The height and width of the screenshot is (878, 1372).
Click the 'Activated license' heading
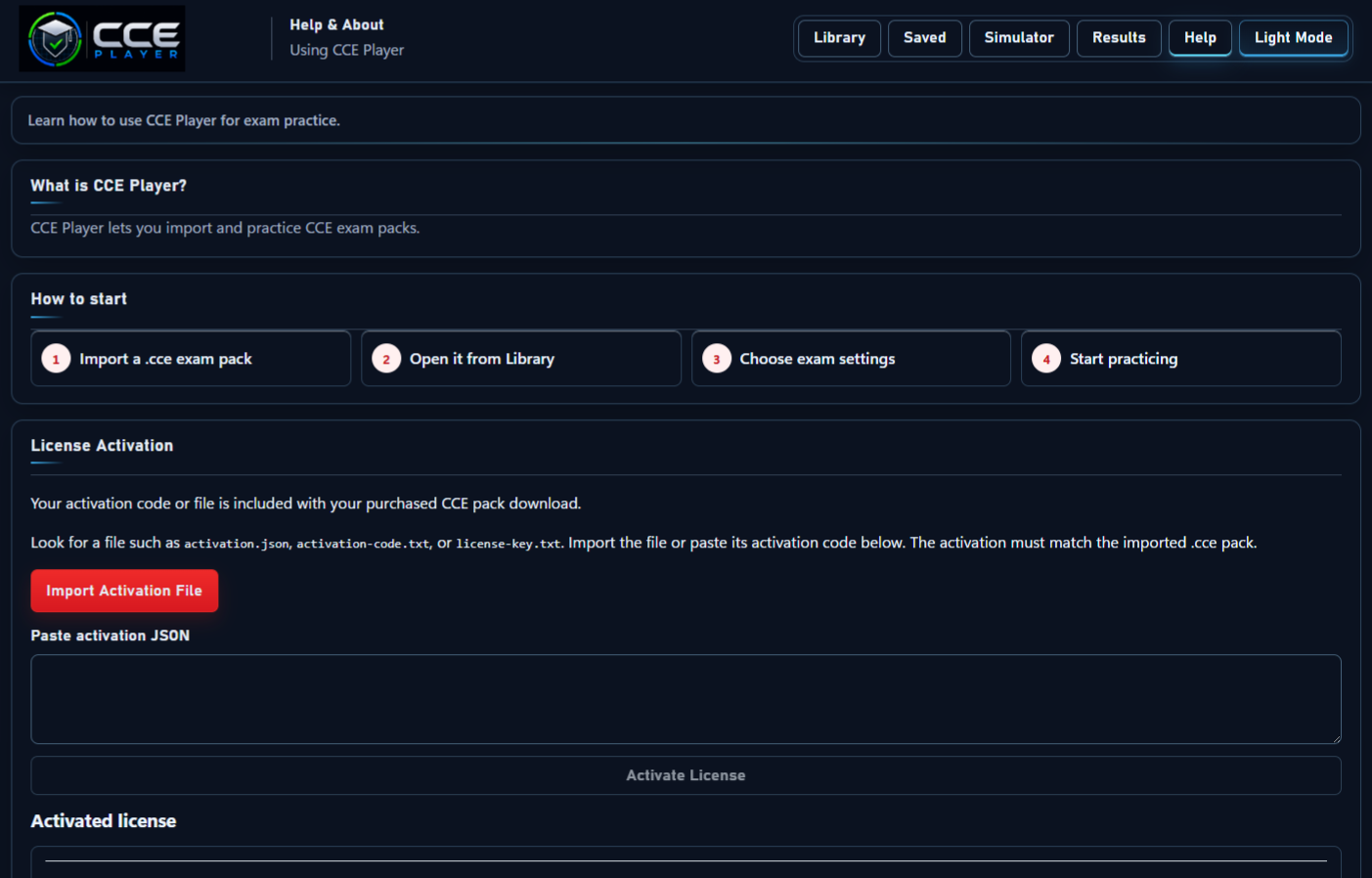pos(104,821)
